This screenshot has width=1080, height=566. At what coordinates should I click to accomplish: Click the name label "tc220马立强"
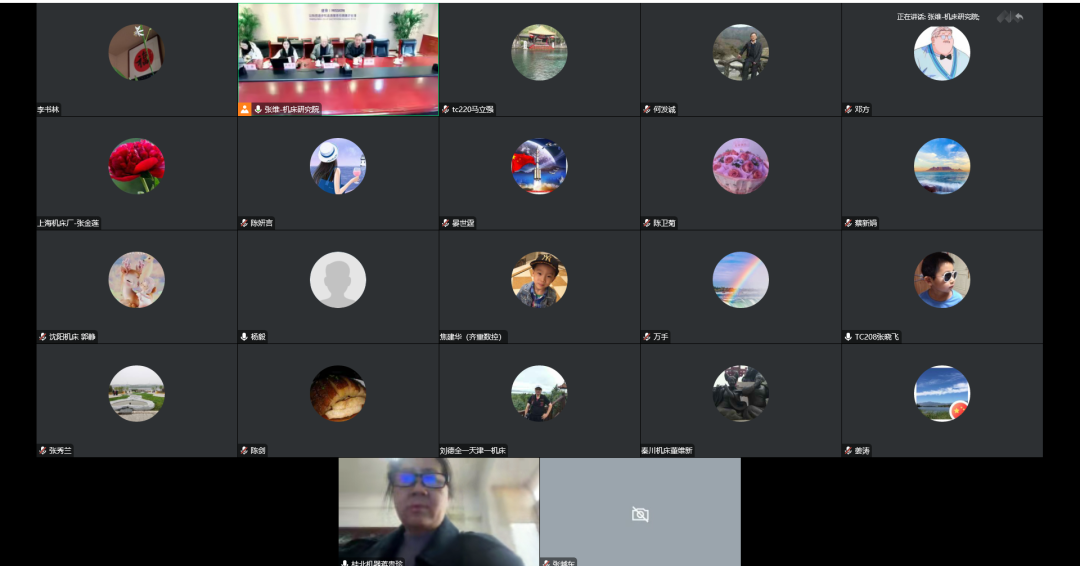[x=472, y=109]
